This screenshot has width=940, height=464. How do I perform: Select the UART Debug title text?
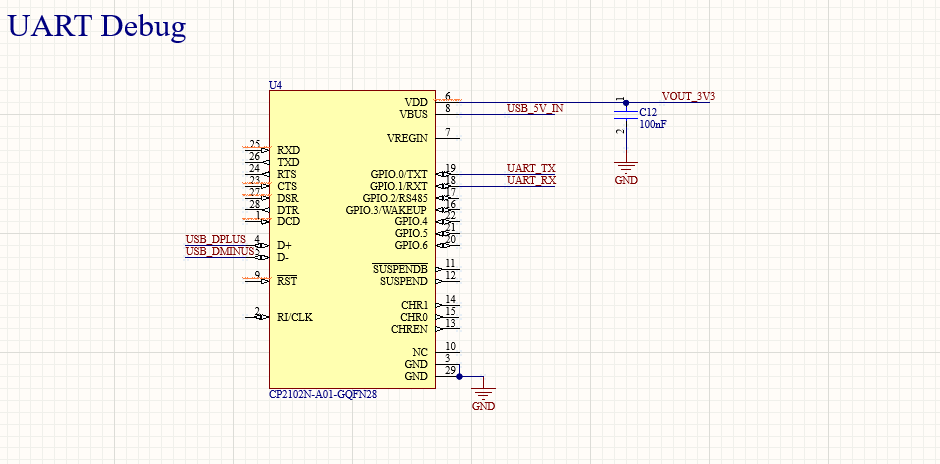click(97, 26)
